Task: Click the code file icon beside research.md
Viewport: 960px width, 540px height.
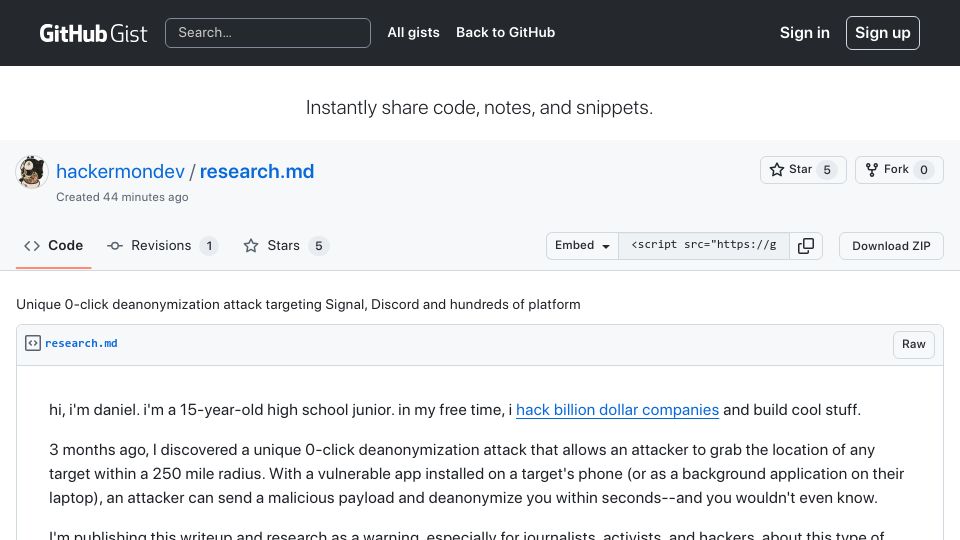Action: coord(33,343)
